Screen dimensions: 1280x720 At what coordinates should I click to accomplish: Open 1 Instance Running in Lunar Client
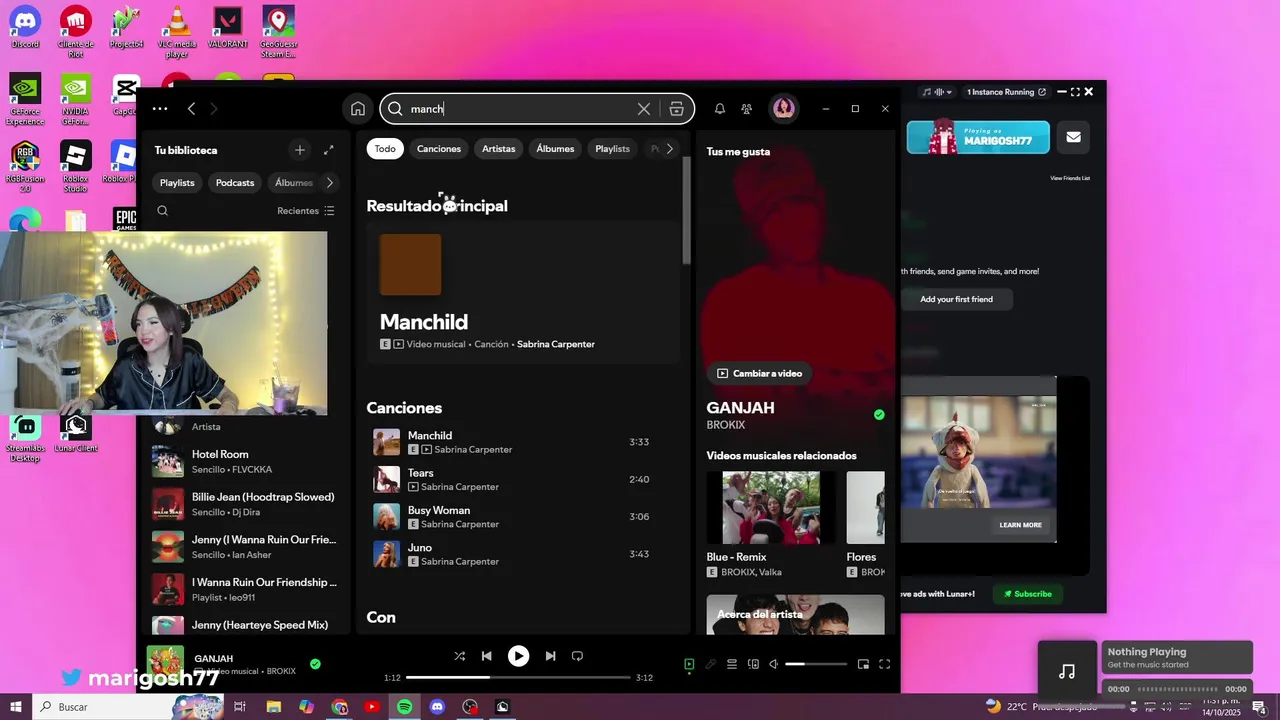(x=1006, y=92)
